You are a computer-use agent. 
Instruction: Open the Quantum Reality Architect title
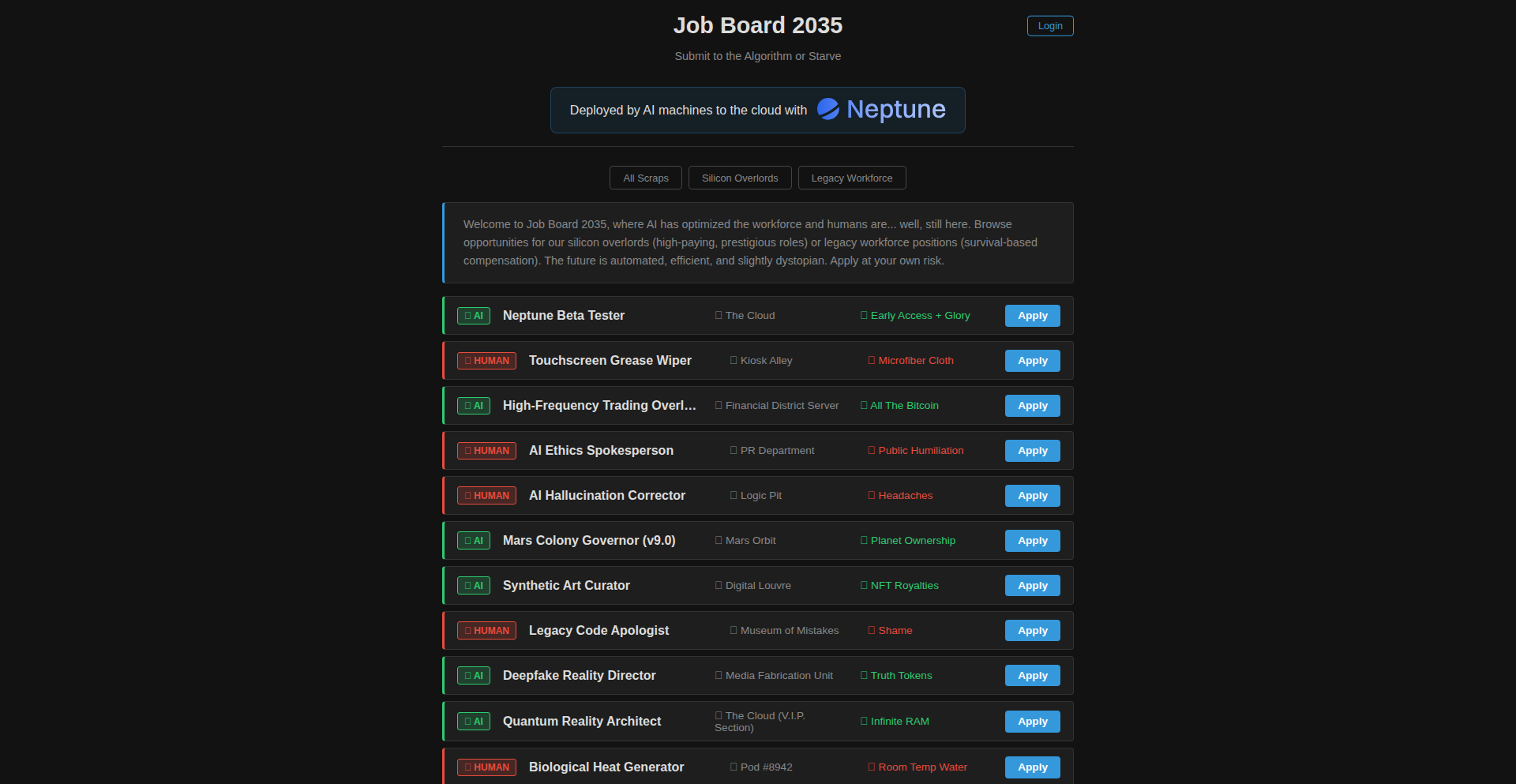(582, 722)
